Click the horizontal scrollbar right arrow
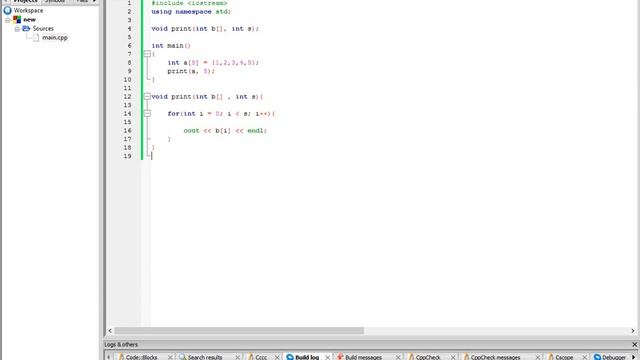The image size is (640, 360). [x=633, y=331]
